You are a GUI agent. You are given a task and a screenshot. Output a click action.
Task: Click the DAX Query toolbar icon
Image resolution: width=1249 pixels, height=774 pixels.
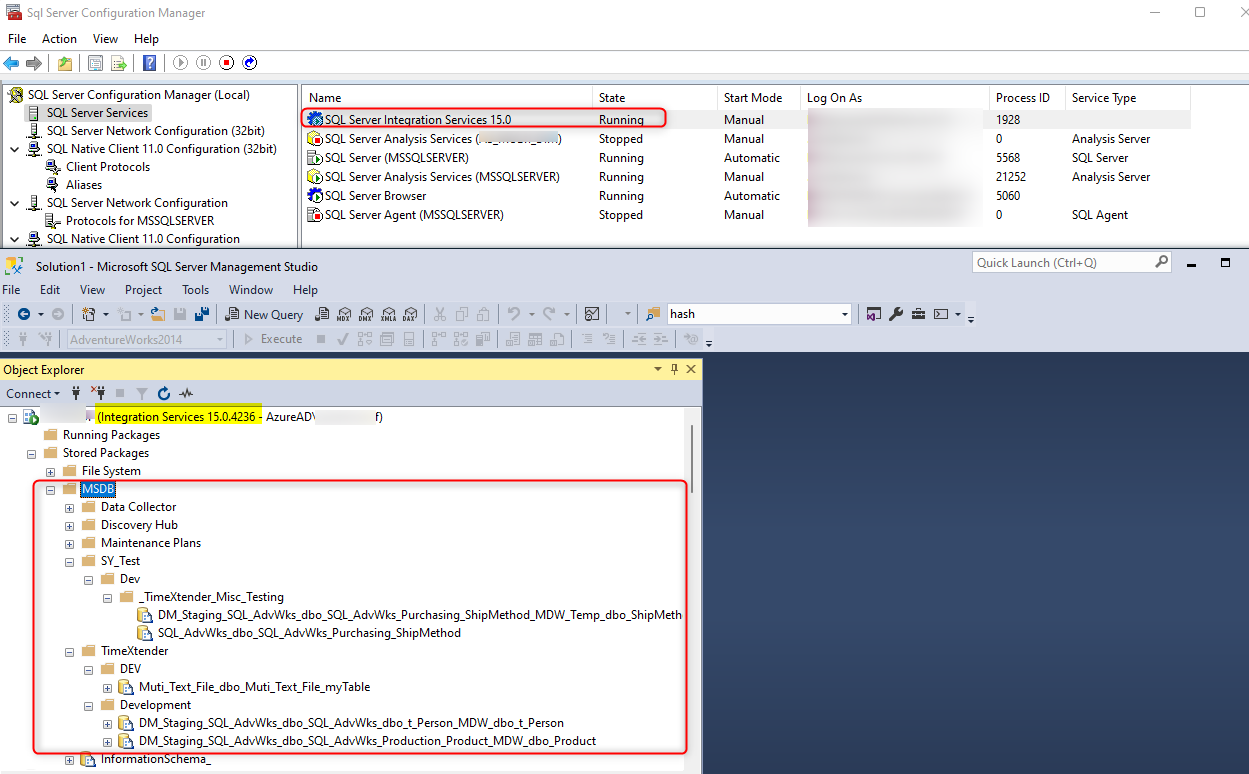tap(411, 314)
